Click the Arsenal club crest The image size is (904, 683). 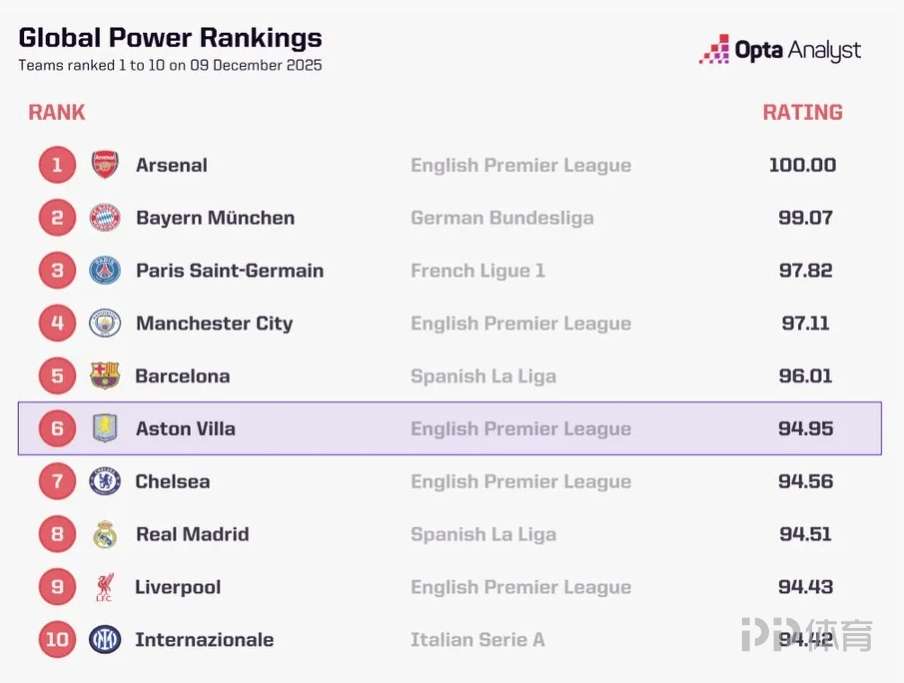[x=105, y=165]
